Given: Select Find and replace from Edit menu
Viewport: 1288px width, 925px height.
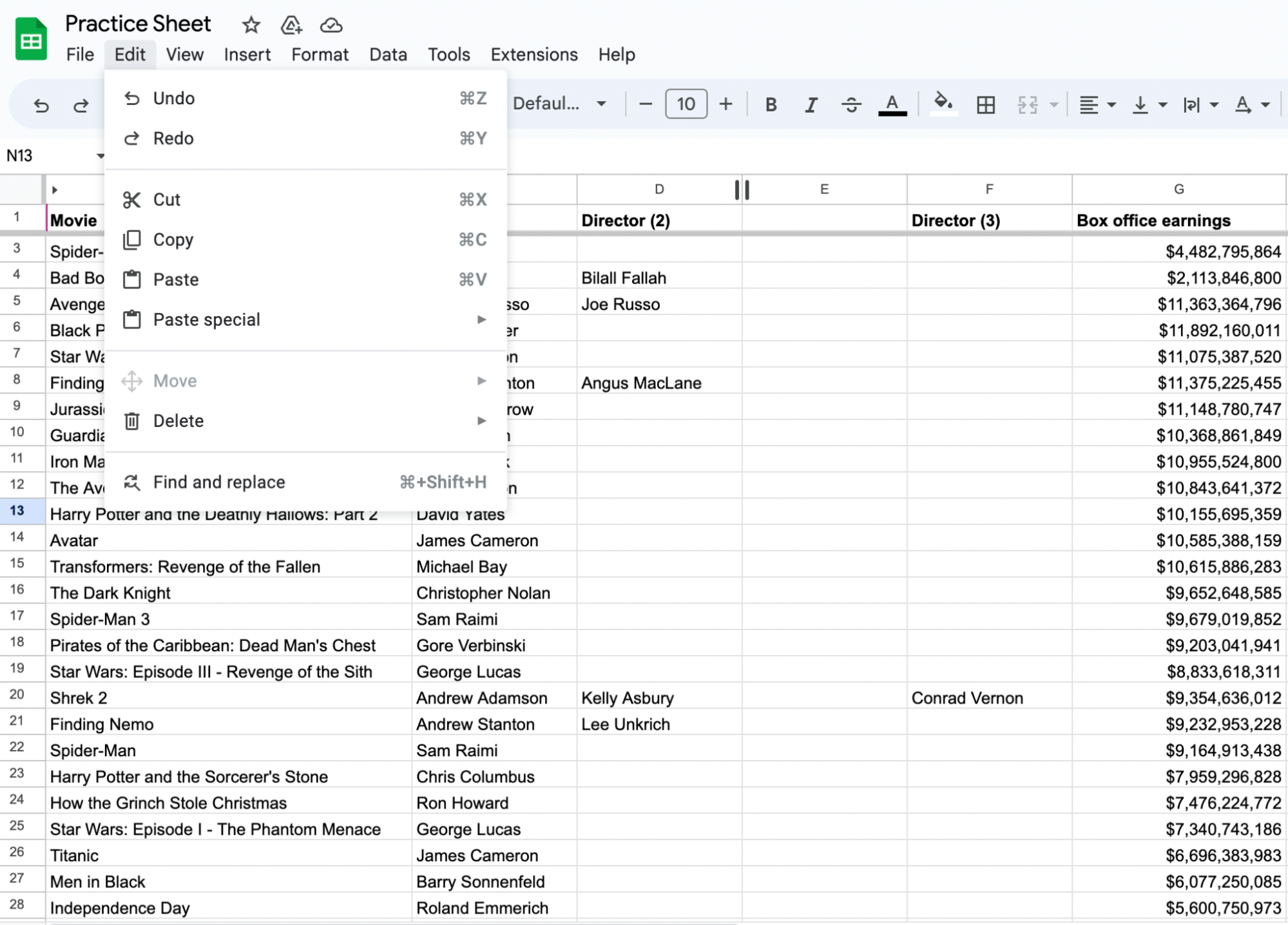Looking at the screenshot, I should point(219,482).
